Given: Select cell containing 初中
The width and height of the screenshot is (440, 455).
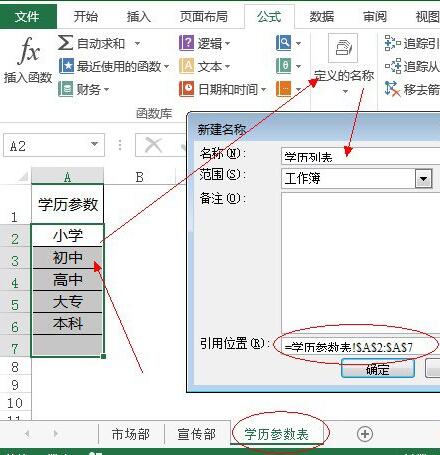Looking at the screenshot, I should coord(68,257).
